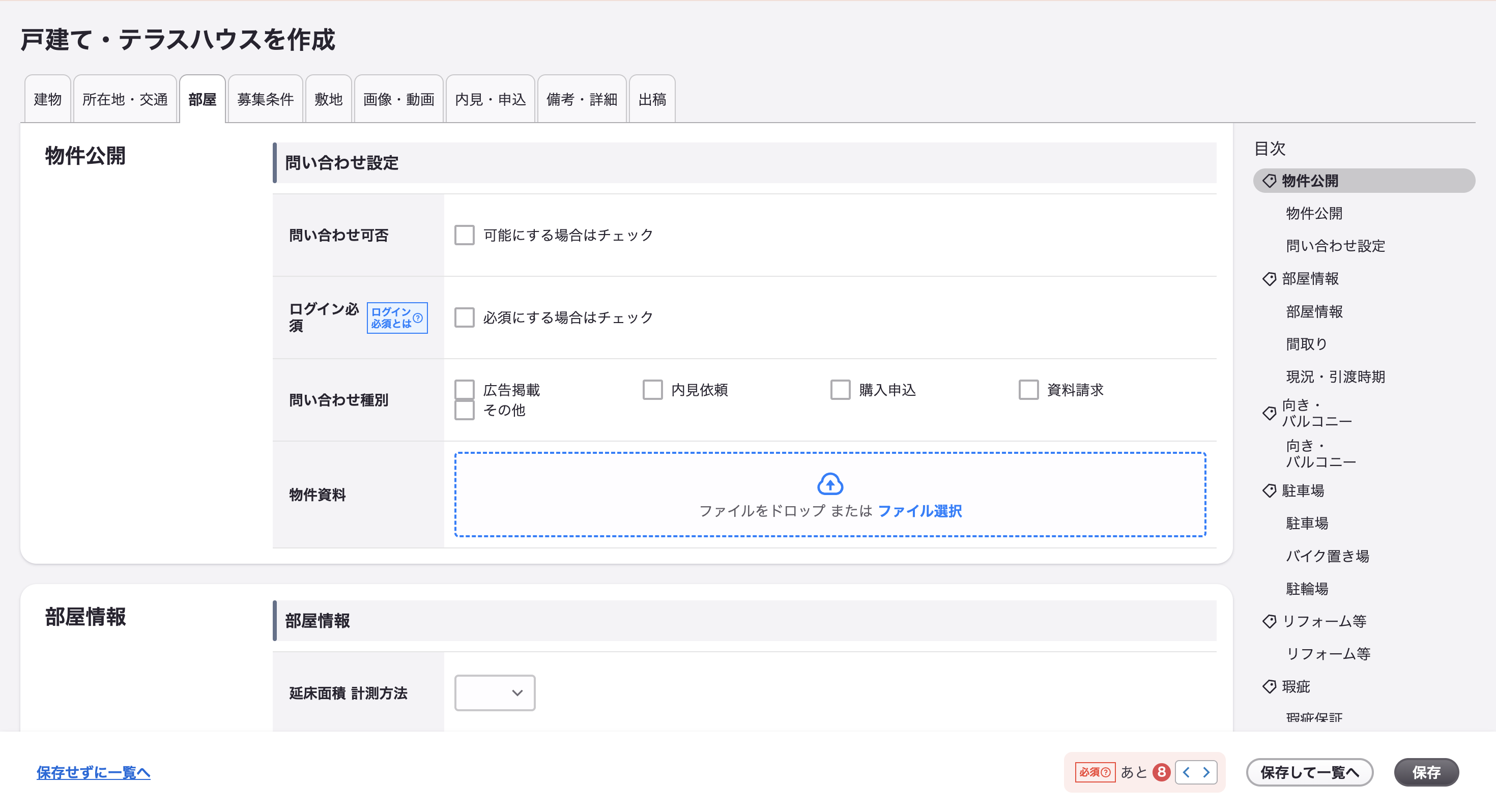Click the 保存せずに一覧へ link
This screenshot has width=1496, height=812.
coord(94,772)
